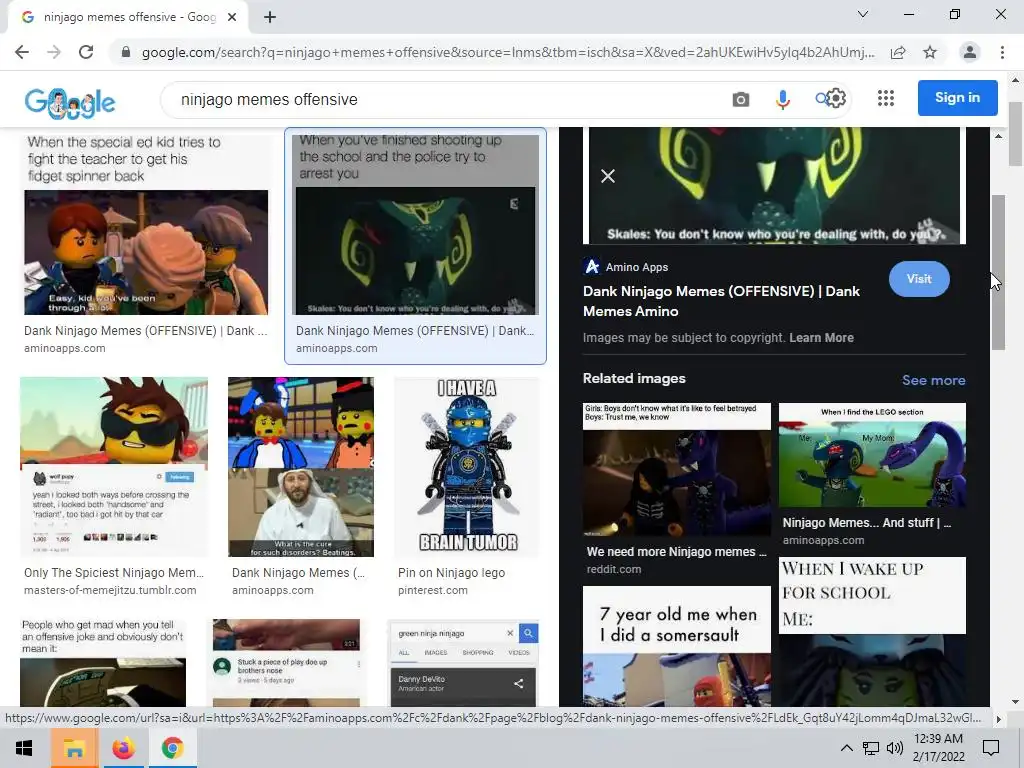Click the Sign in button
Screen dimensions: 1024x768
click(x=957, y=98)
